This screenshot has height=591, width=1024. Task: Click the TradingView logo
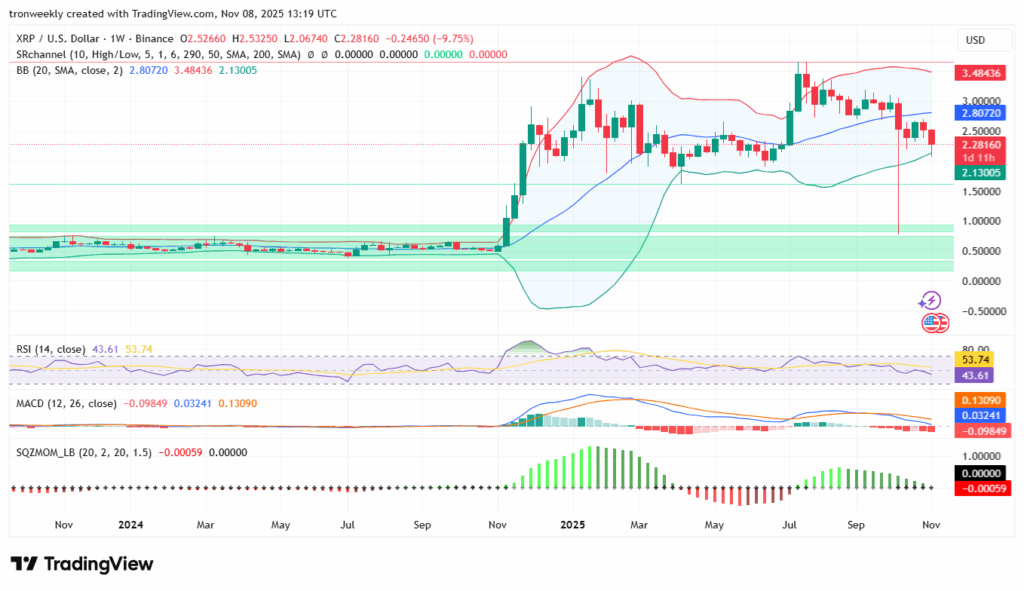[82, 564]
